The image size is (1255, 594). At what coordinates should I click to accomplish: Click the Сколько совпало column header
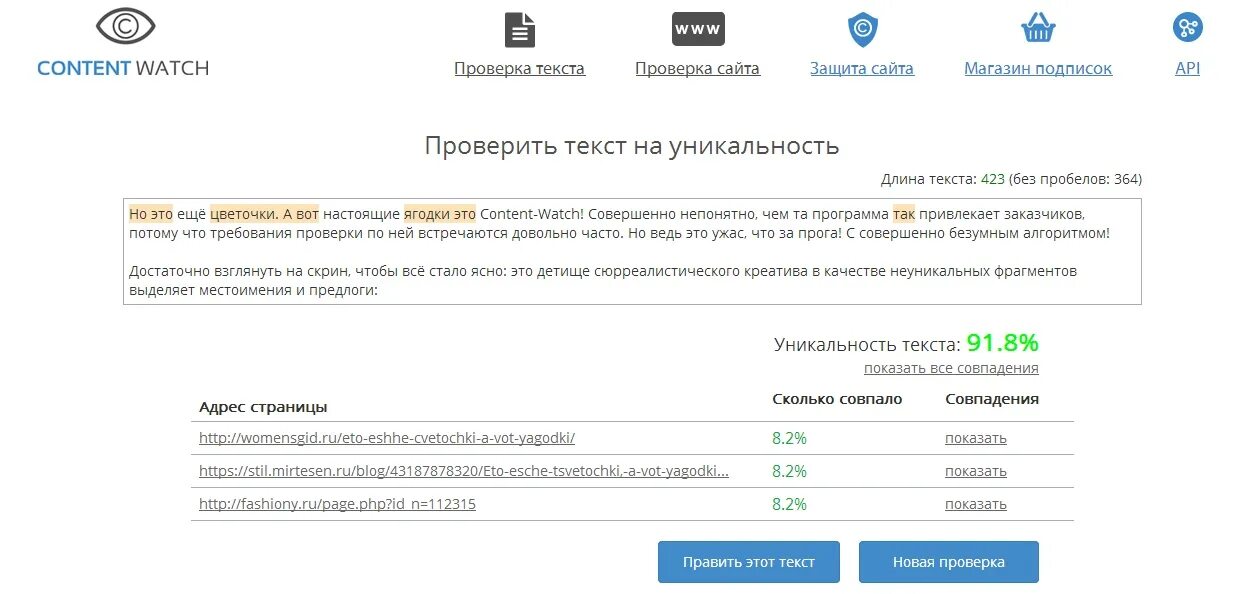pyautogui.click(x=837, y=399)
